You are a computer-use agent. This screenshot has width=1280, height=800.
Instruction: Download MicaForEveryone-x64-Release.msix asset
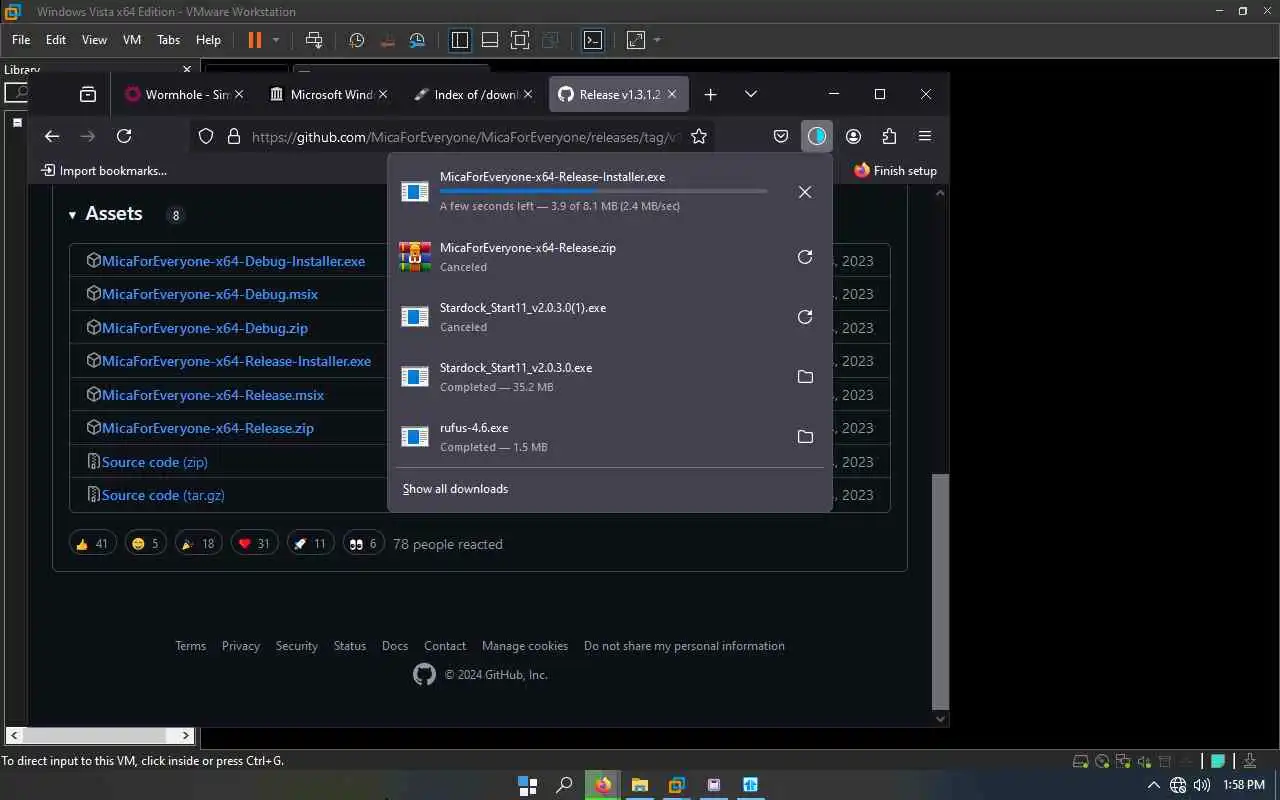[x=213, y=395]
